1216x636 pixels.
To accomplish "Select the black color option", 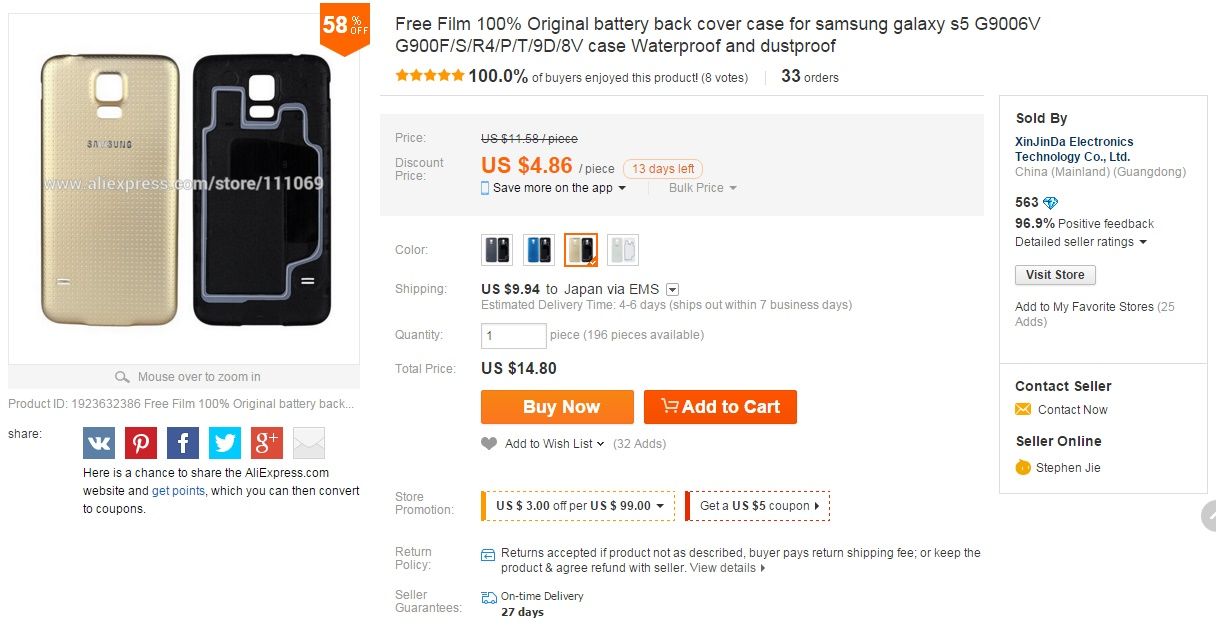I will click(497, 250).
